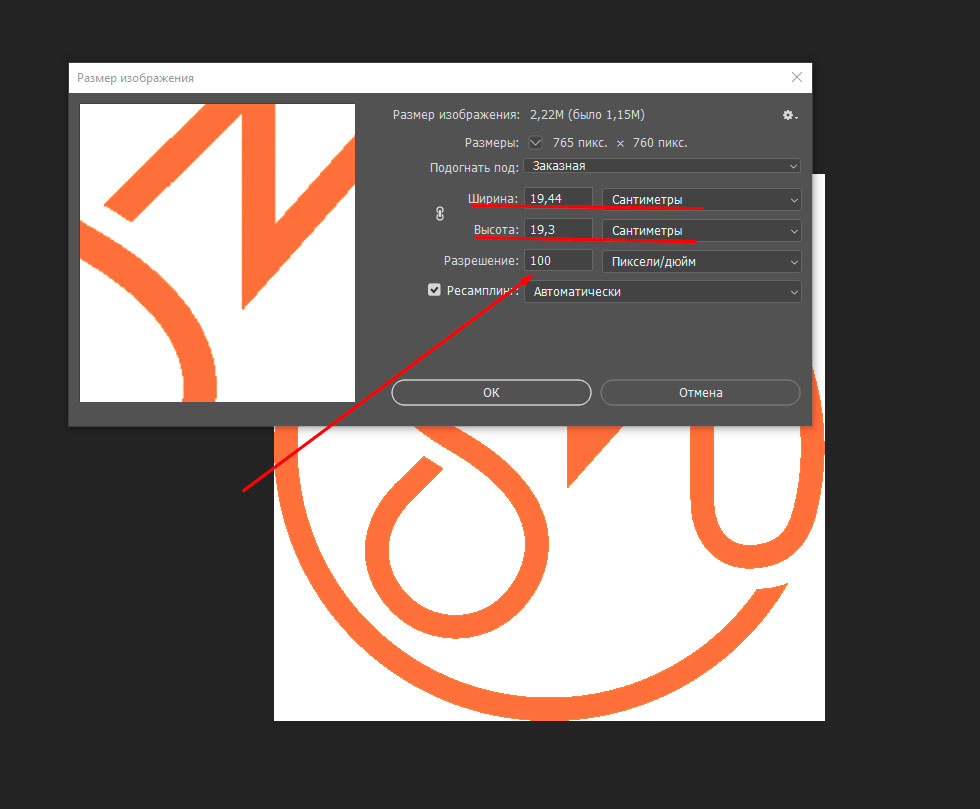Viewport: 980px width, 809px height.
Task: Click the preview thumbnail in the dialog
Action: click(x=218, y=253)
